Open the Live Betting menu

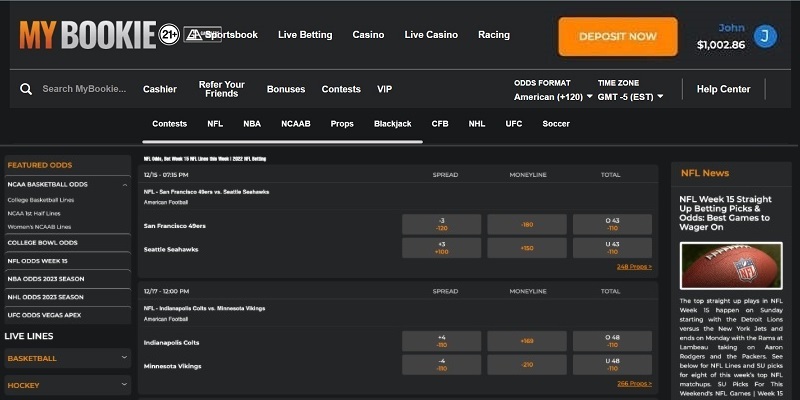(305, 35)
